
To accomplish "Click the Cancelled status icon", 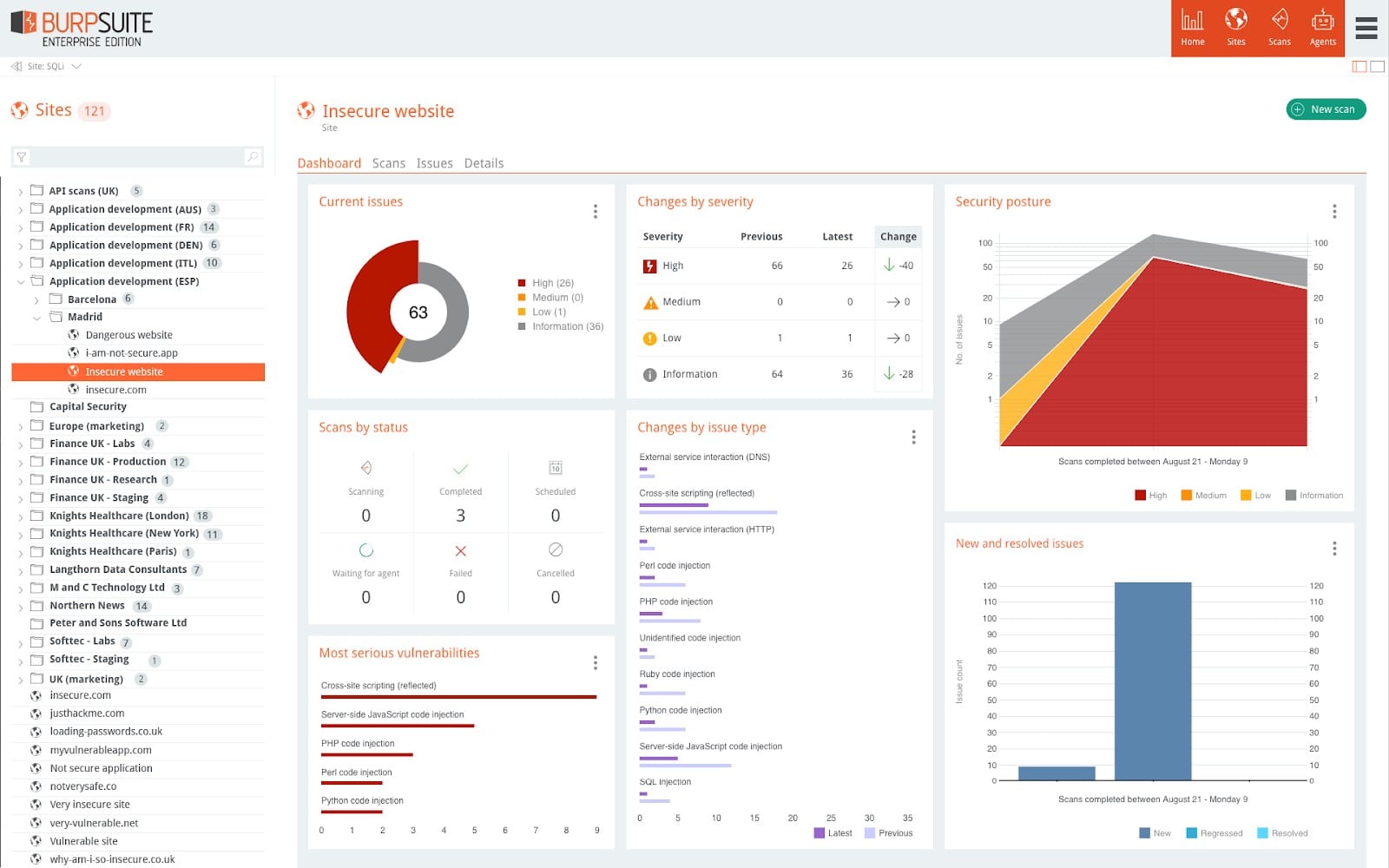I will click(556, 549).
